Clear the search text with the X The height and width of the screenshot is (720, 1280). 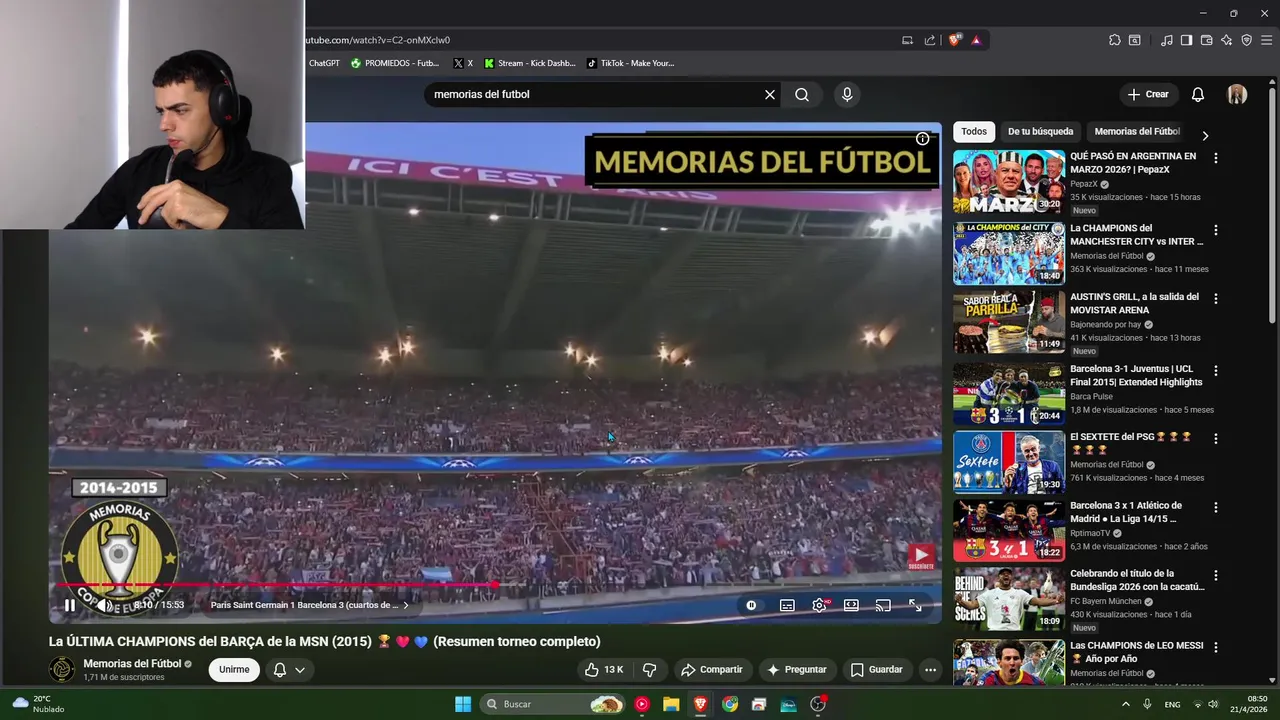click(770, 94)
